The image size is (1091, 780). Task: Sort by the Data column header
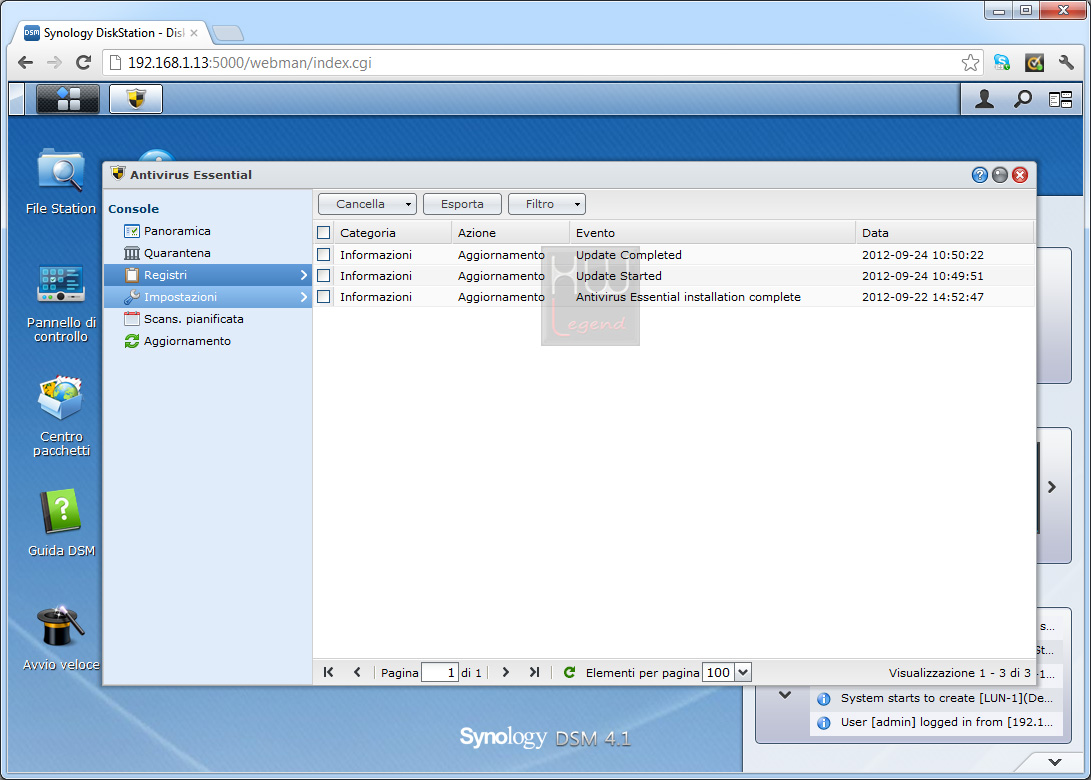pyautogui.click(x=945, y=232)
